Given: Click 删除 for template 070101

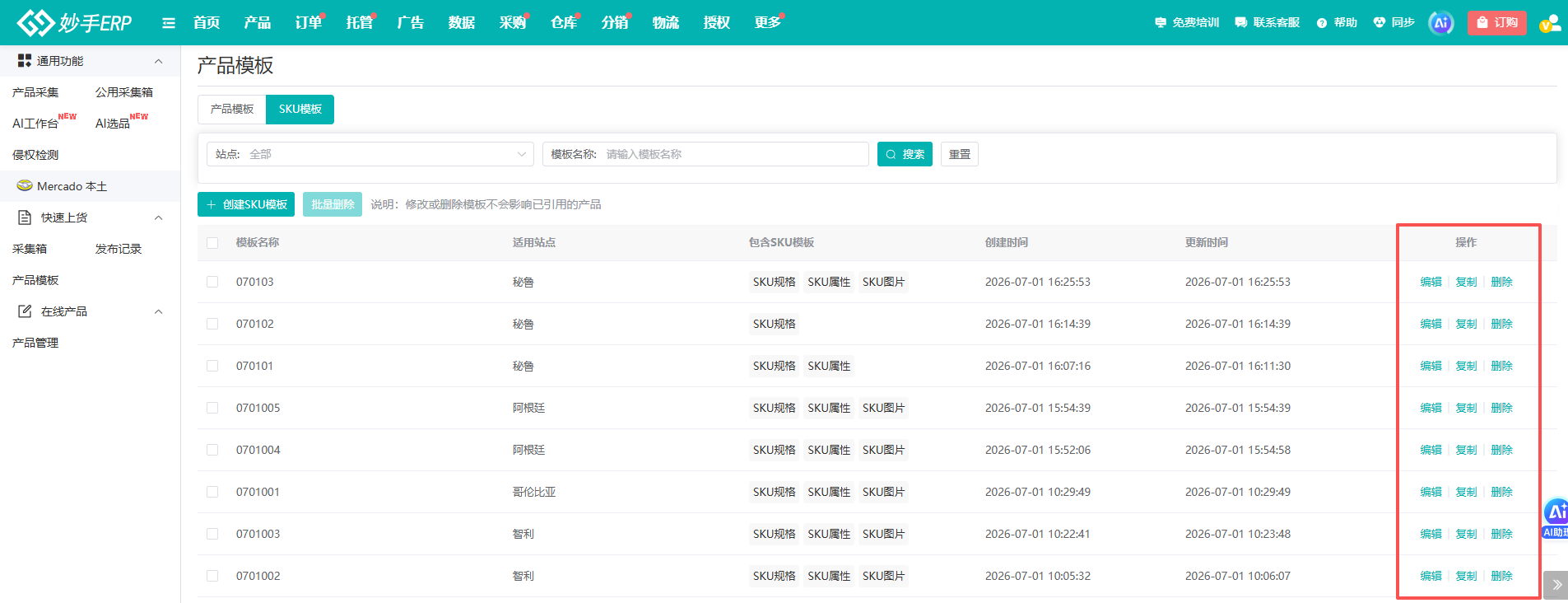Looking at the screenshot, I should click(1501, 366).
